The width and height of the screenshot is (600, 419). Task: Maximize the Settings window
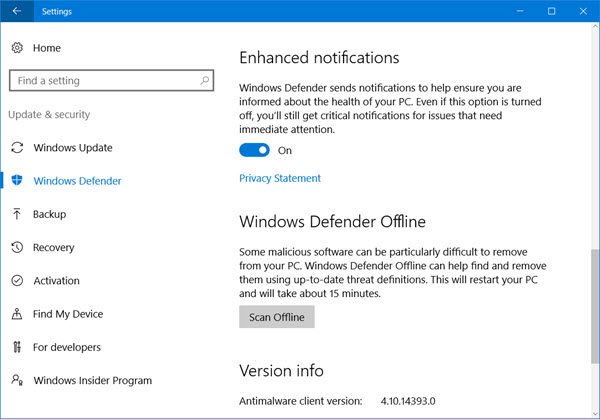[x=551, y=11]
